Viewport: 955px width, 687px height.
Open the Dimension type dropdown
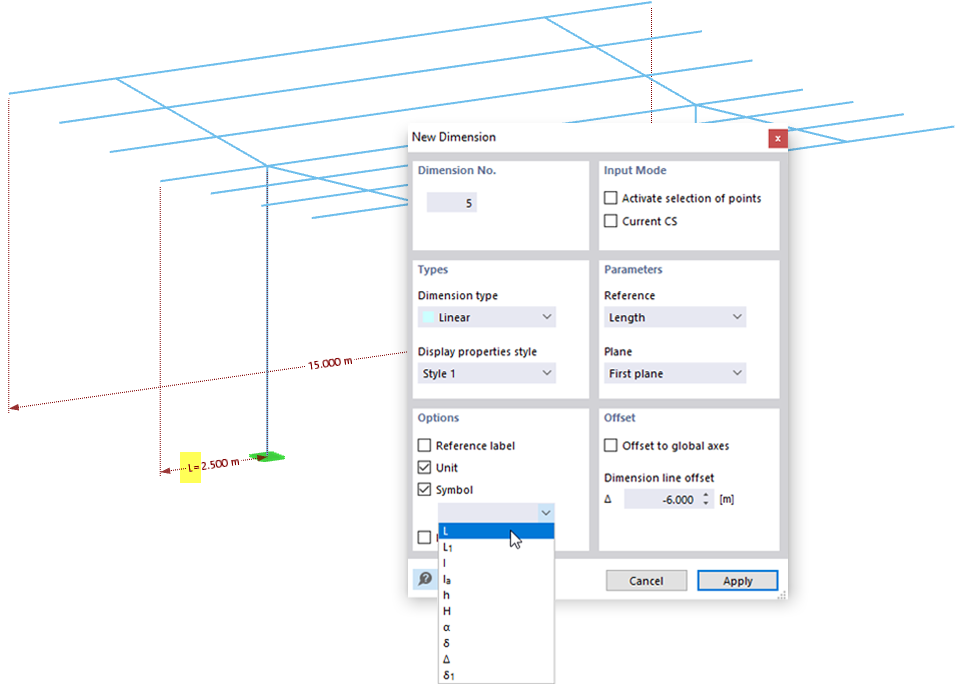[545, 316]
